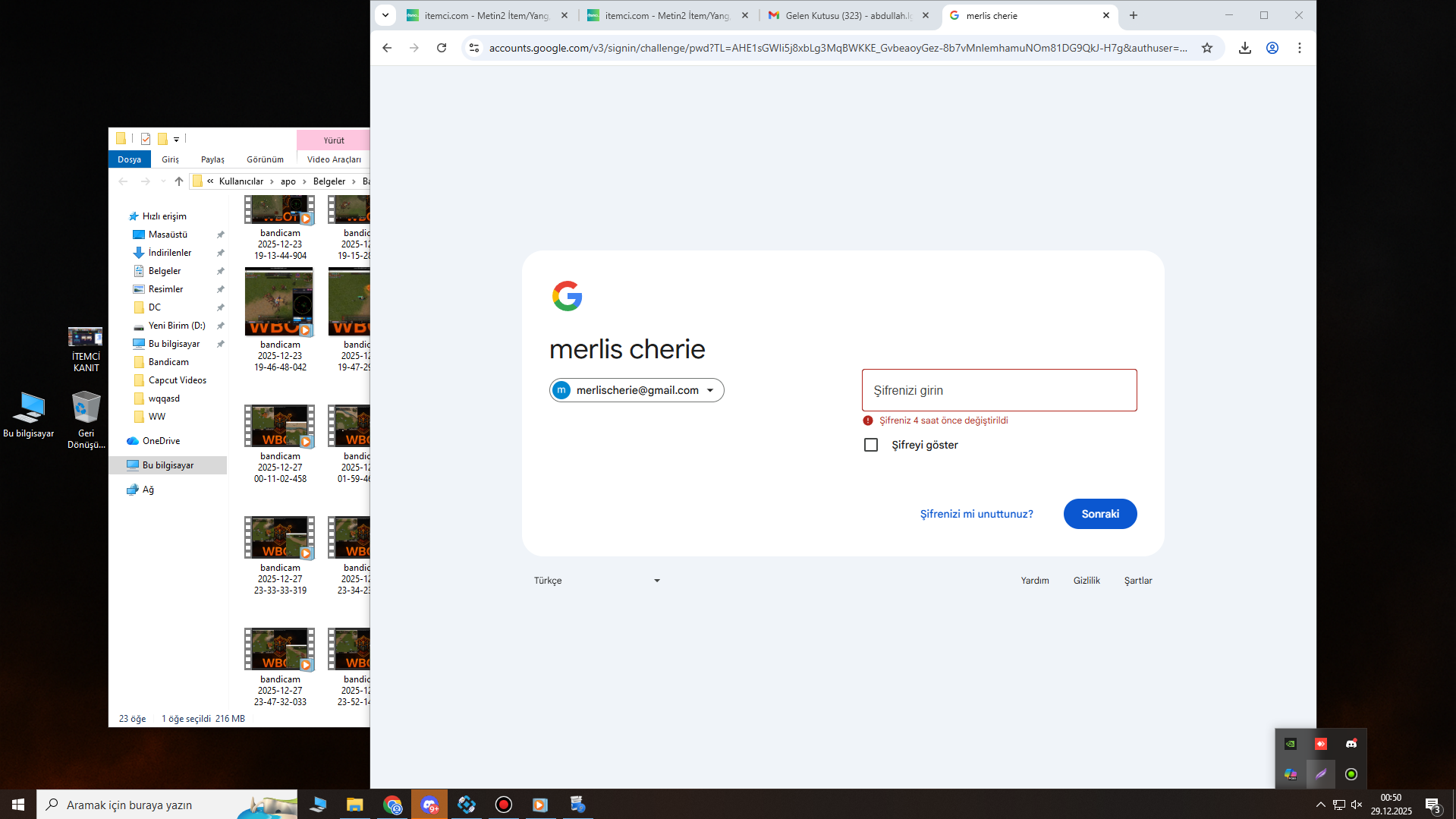Image resolution: width=1456 pixels, height=819 pixels.
Task: Select Ağ in the navigation pane
Action: tap(148, 490)
